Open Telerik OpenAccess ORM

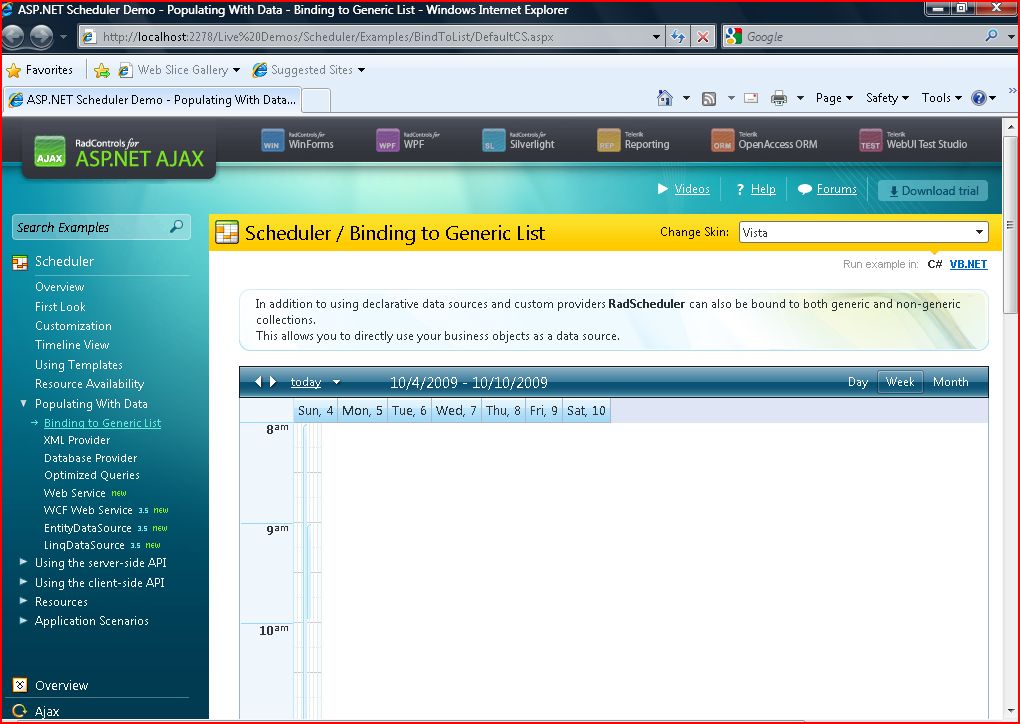(x=764, y=140)
